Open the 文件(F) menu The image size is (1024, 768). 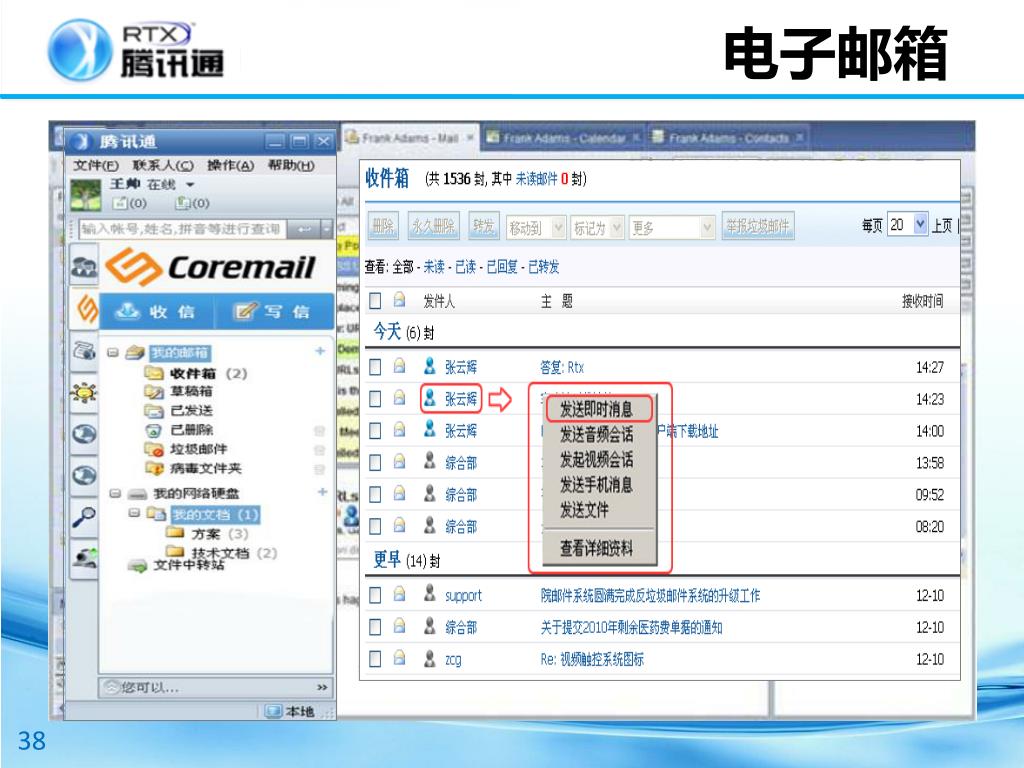click(96, 165)
